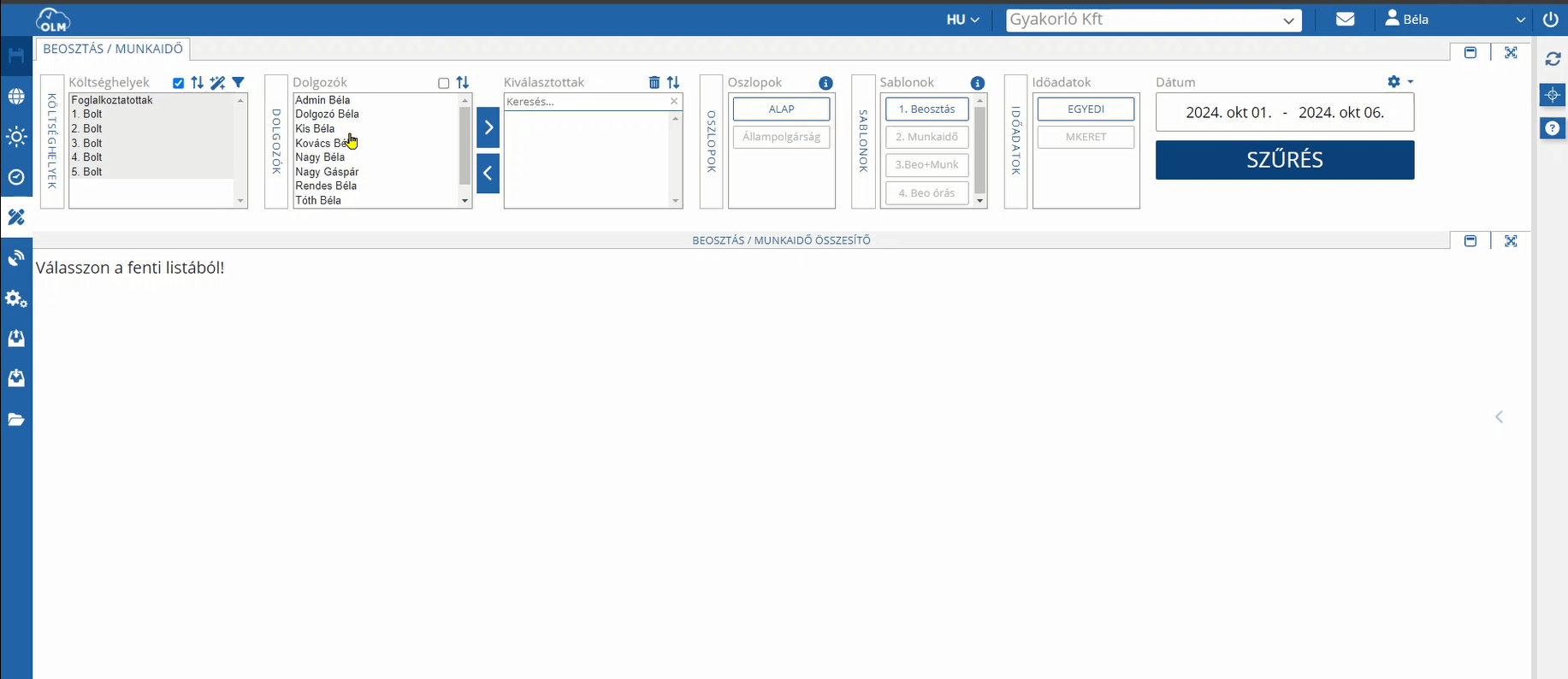Switch to BEOSZTÁS / MUNKAIDŐ tab

point(113,49)
